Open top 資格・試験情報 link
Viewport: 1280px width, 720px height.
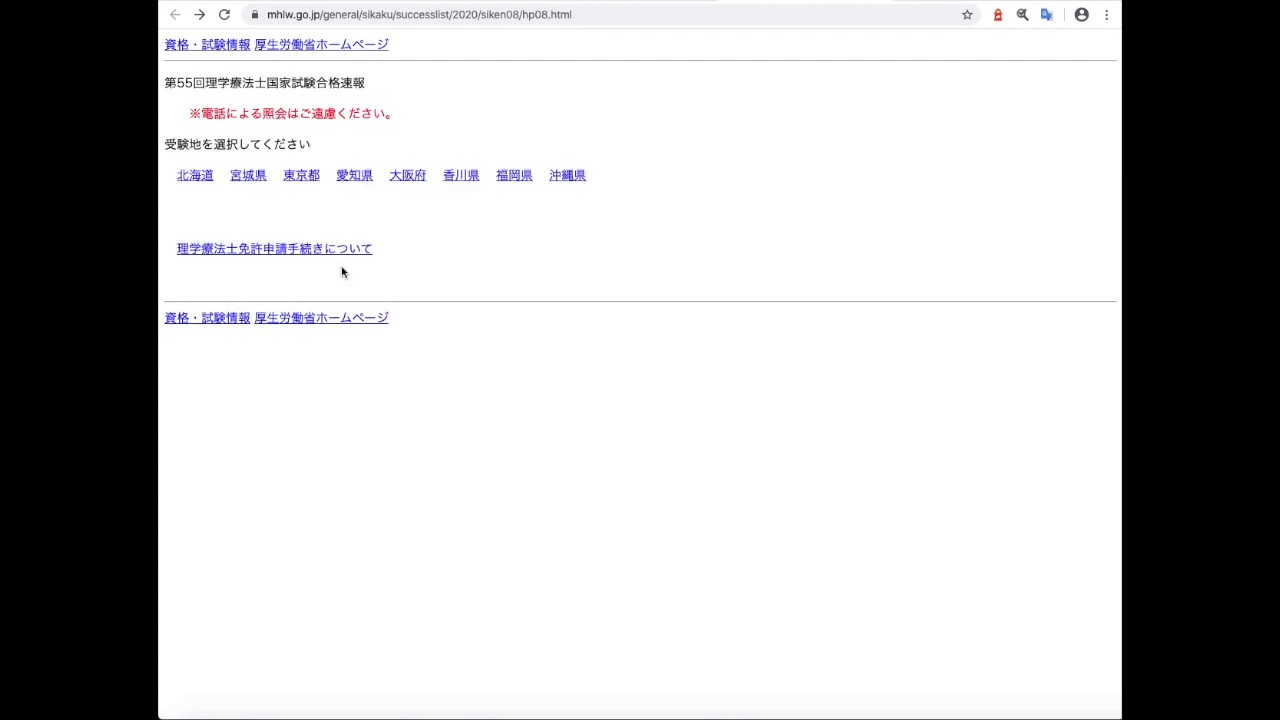[x=207, y=44]
